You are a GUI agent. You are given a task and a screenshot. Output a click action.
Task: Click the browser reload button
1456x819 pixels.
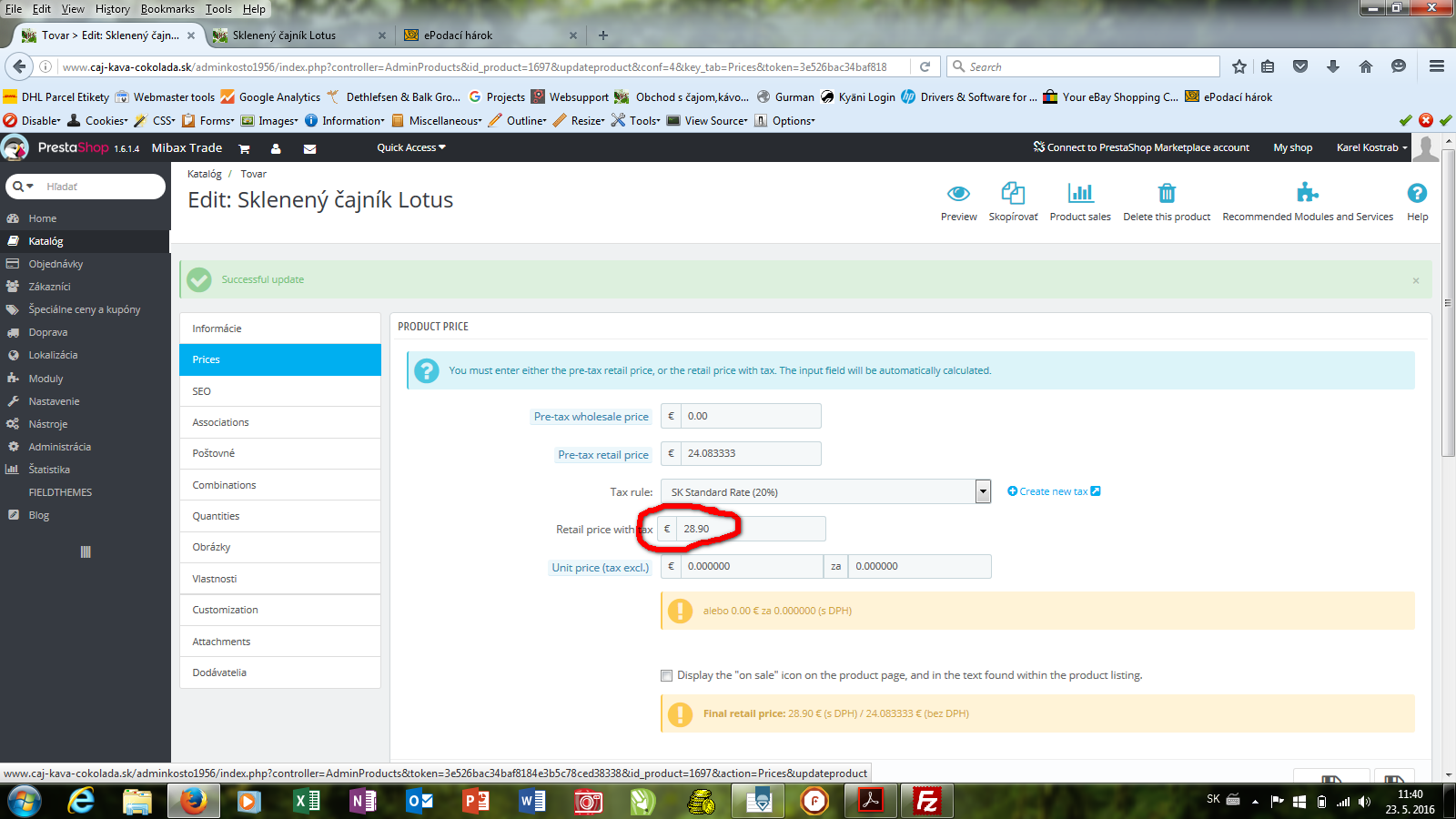pyautogui.click(x=925, y=66)
